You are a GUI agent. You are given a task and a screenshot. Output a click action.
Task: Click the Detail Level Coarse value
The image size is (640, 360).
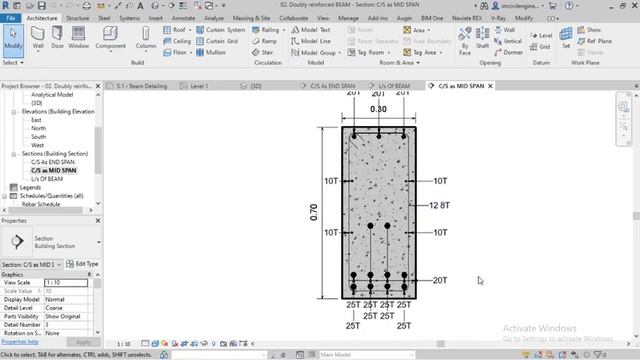(66, 308)
